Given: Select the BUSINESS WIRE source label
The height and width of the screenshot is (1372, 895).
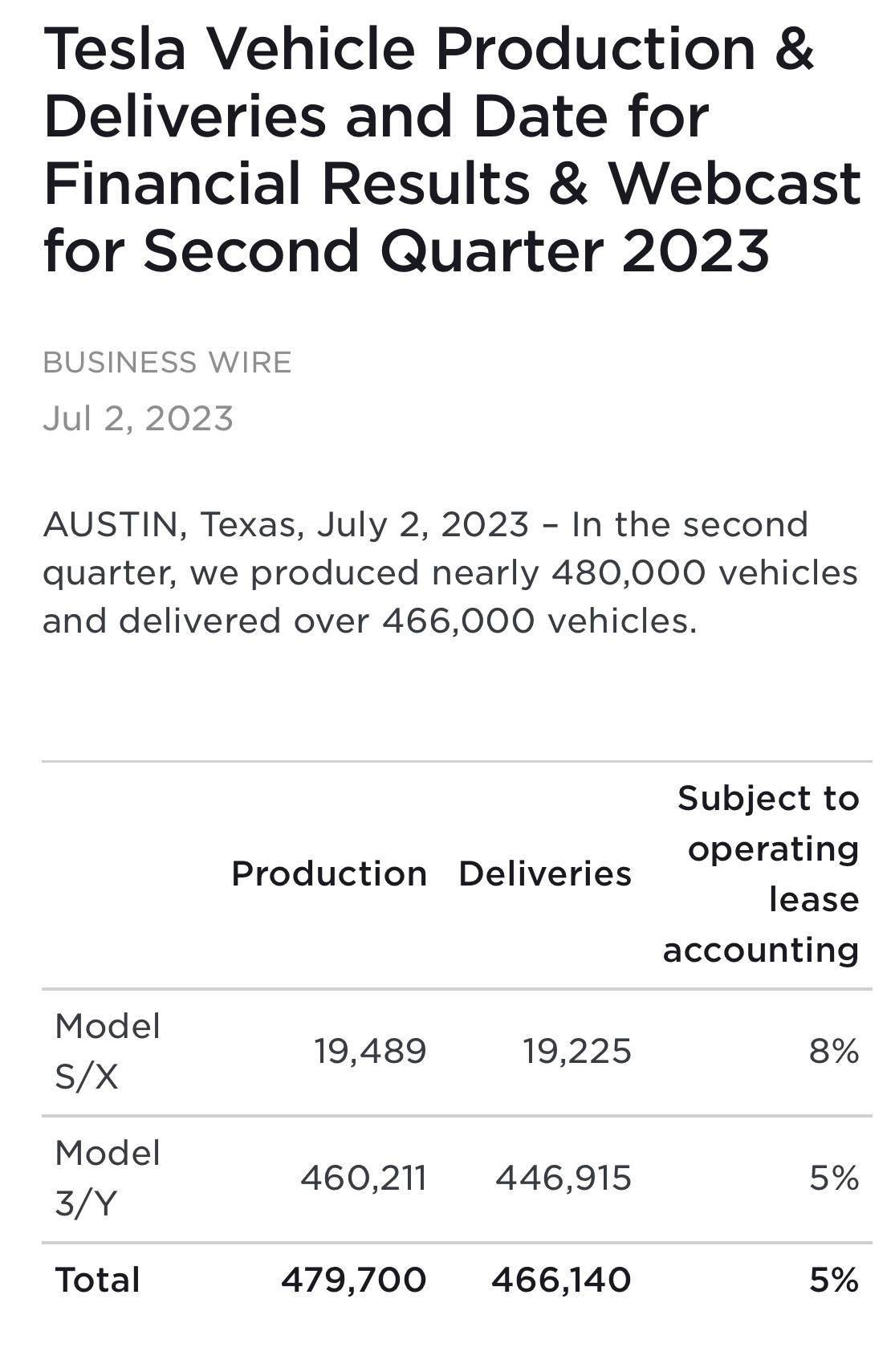Looking at the screenshot, I should point(167,363).
